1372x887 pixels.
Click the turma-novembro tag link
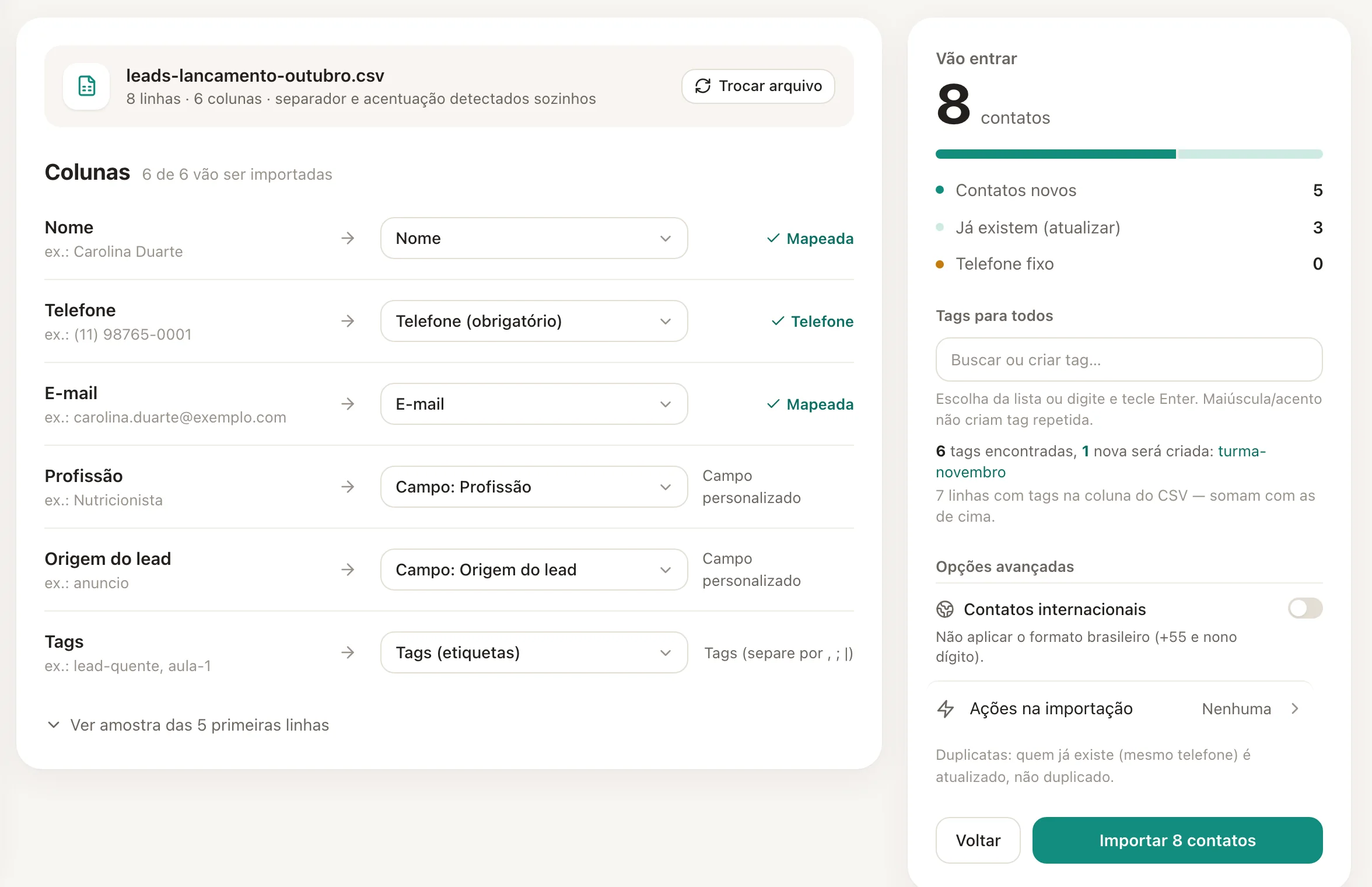1101,462
